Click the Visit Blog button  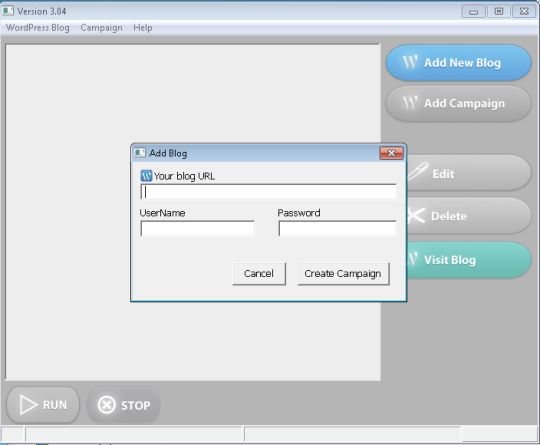pos(469,260)
